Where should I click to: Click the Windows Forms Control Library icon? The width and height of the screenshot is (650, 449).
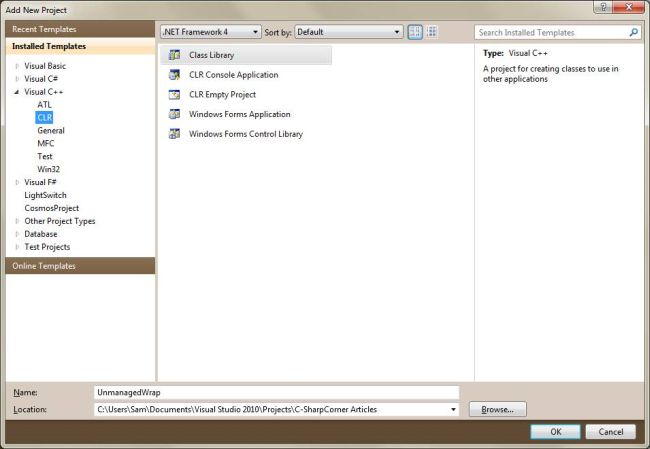175,133
